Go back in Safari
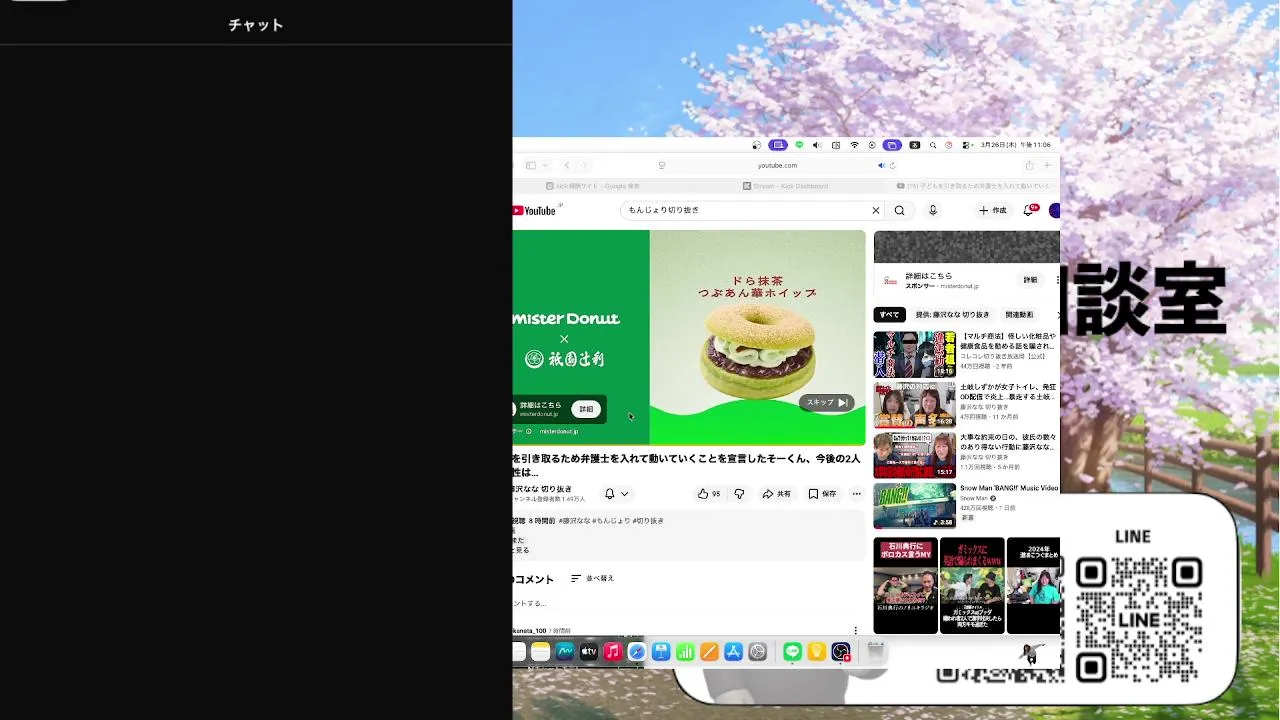This screenshot has height=720, width=1280. [x=566, y=165]
